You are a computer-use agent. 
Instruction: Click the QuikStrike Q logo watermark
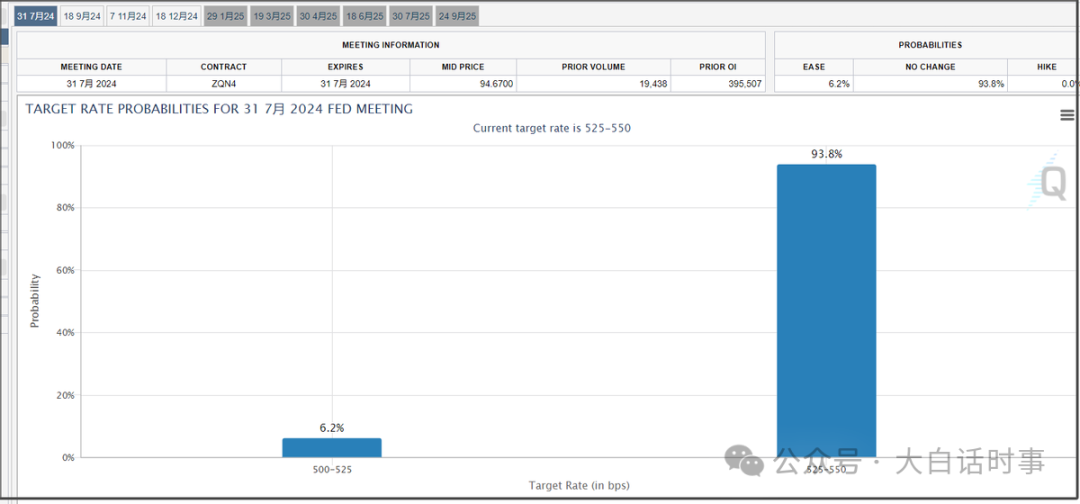pos(1052,183)
